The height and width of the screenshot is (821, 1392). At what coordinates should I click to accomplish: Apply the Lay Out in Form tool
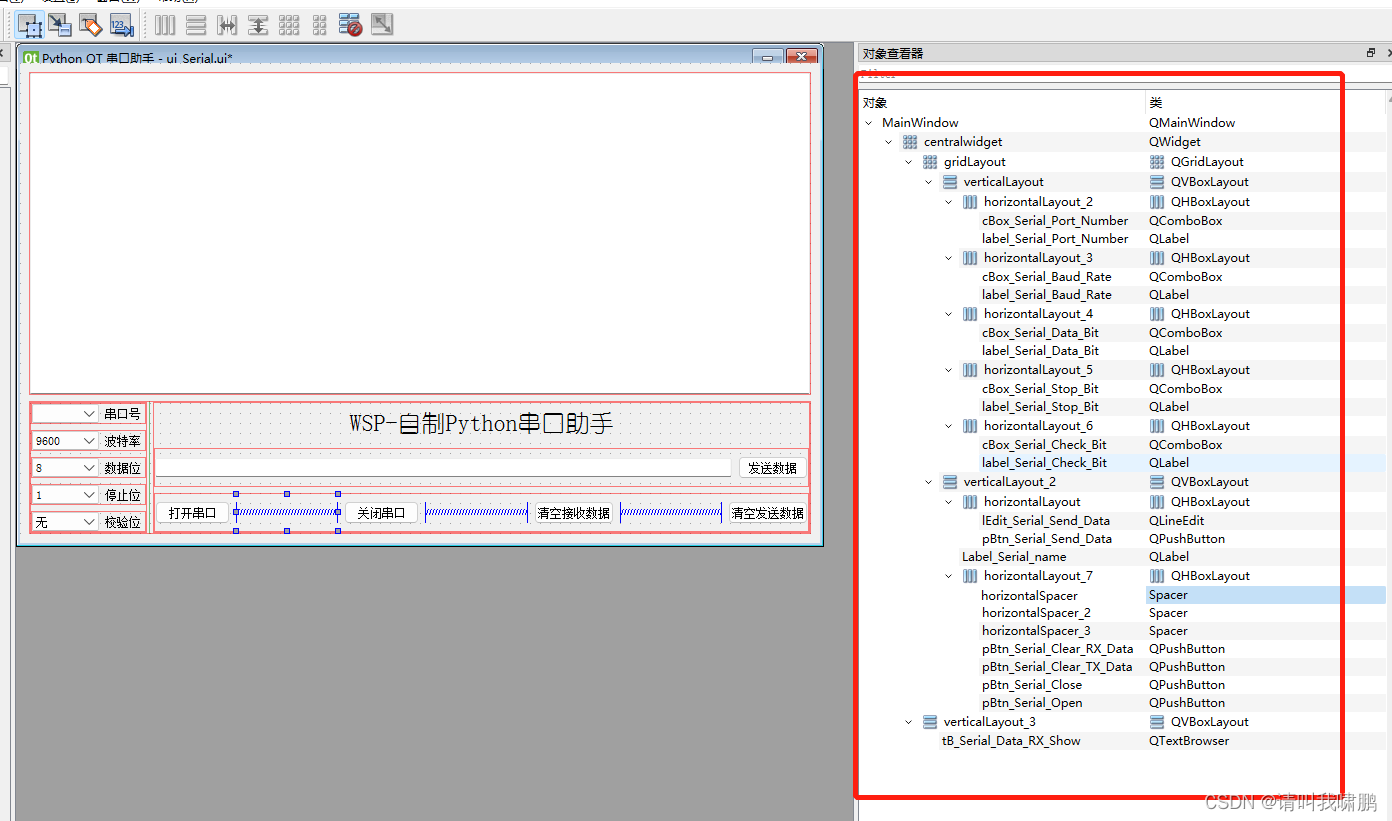pos(319,25)
